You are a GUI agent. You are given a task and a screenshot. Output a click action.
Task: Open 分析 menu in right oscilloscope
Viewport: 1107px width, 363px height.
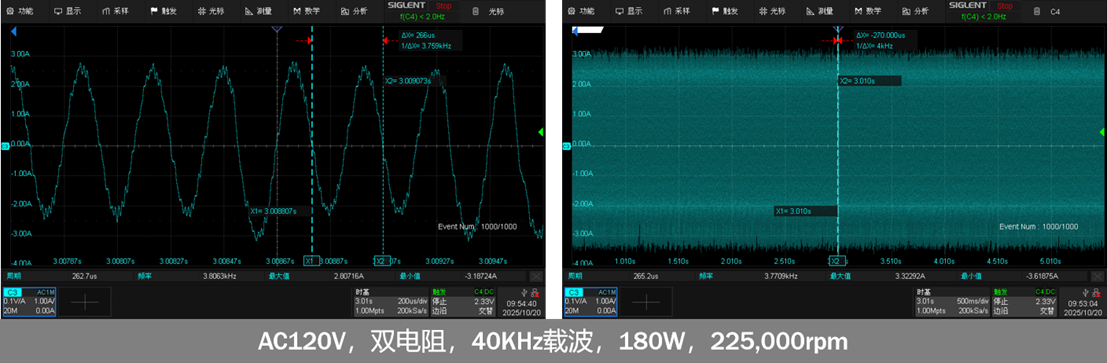(916, 11)
